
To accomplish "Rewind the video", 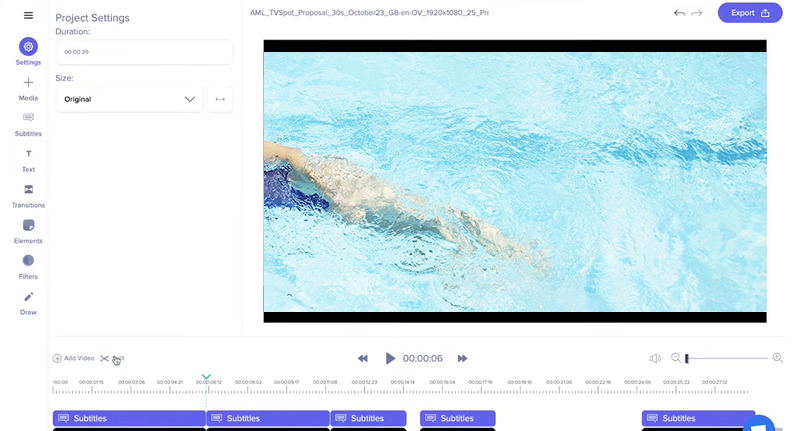I will pyautogui.click(x=363, y=359).
